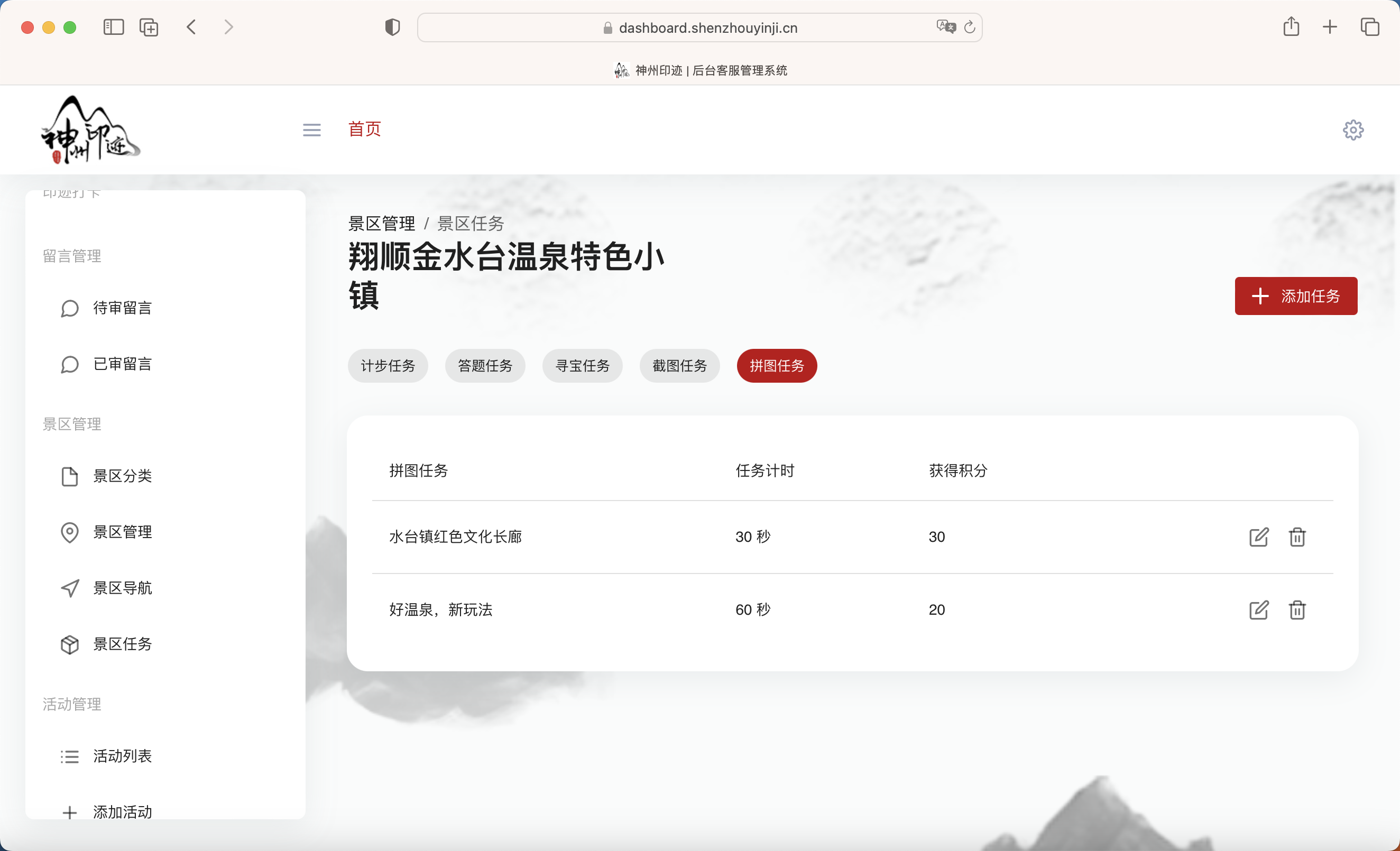Click the 添加任务 button

pyautogui.click(x=1296, y=296)
